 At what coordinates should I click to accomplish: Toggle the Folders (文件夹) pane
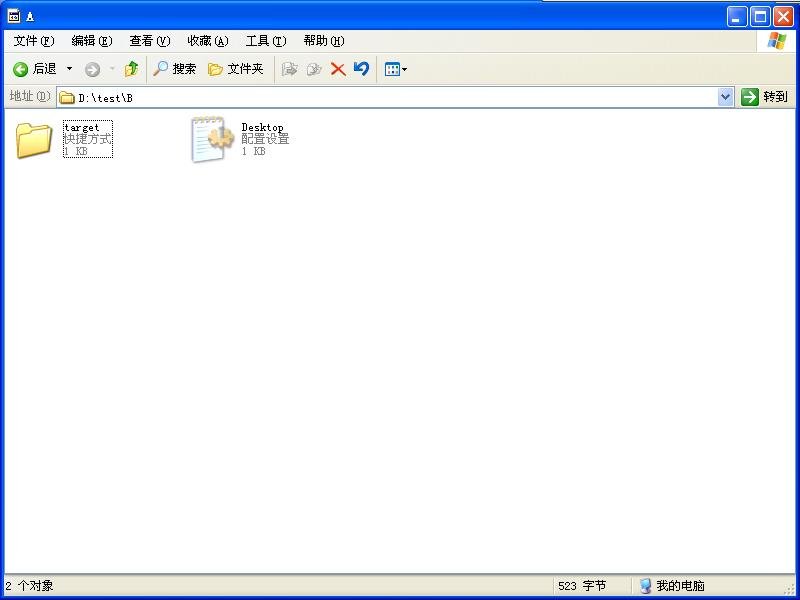pos(235,69)
